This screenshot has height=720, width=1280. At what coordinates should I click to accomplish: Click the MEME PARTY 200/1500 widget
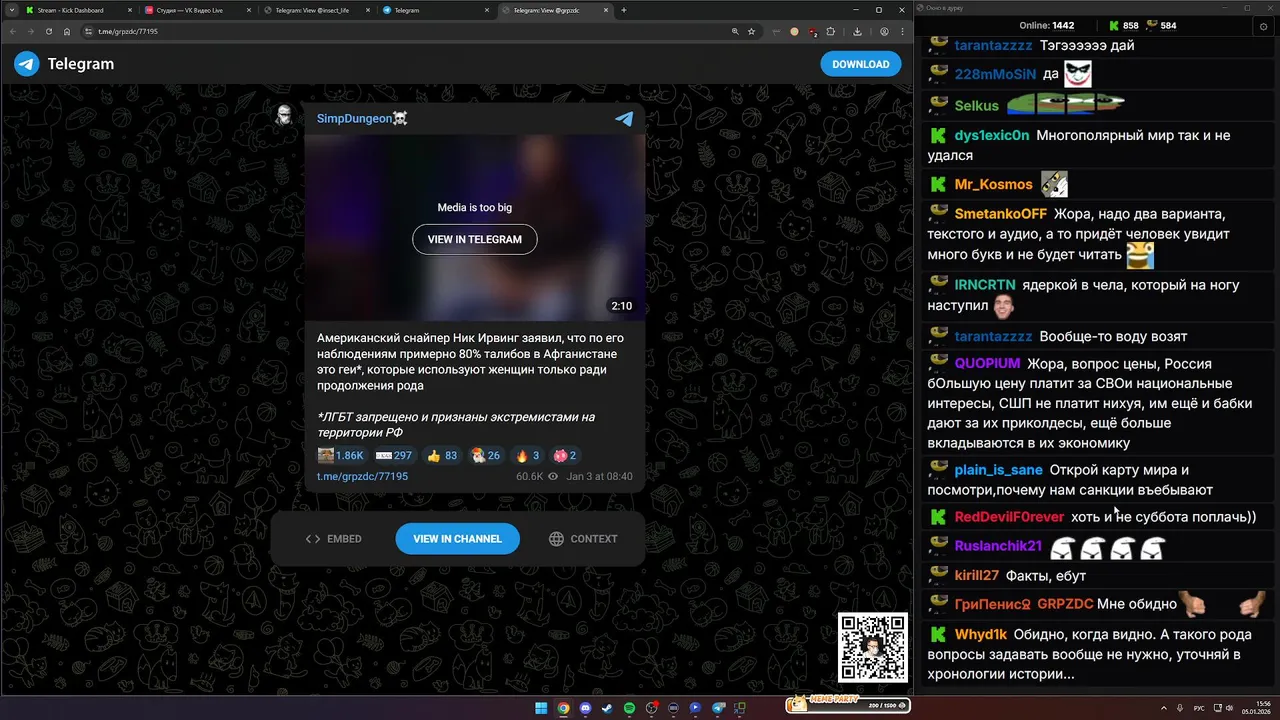(848, 704)
